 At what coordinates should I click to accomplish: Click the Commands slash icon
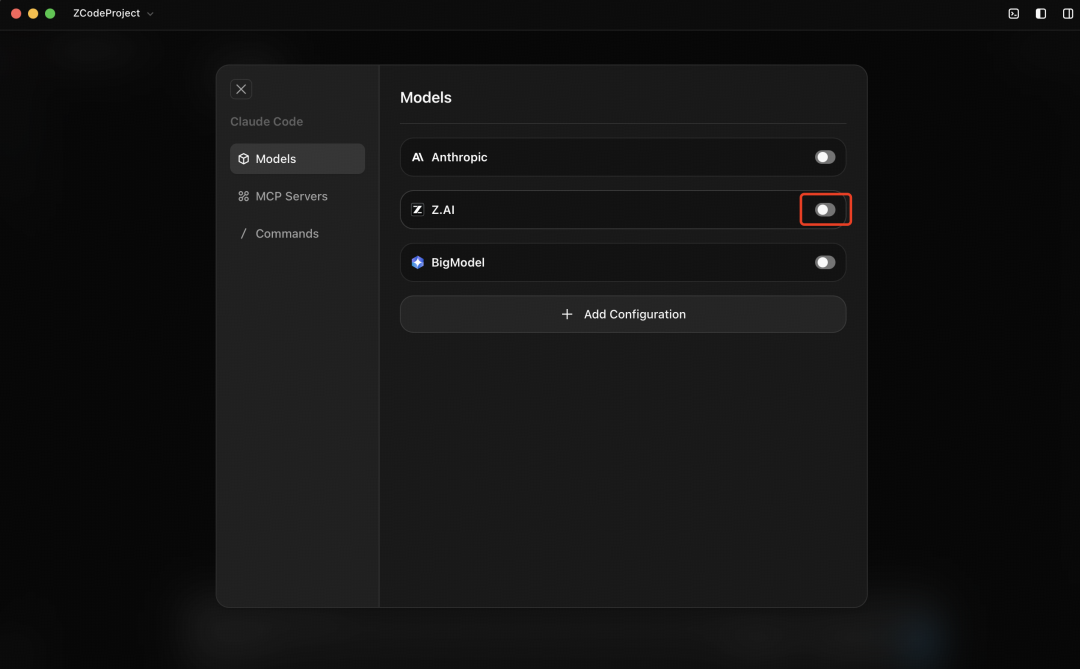(243, 234)
